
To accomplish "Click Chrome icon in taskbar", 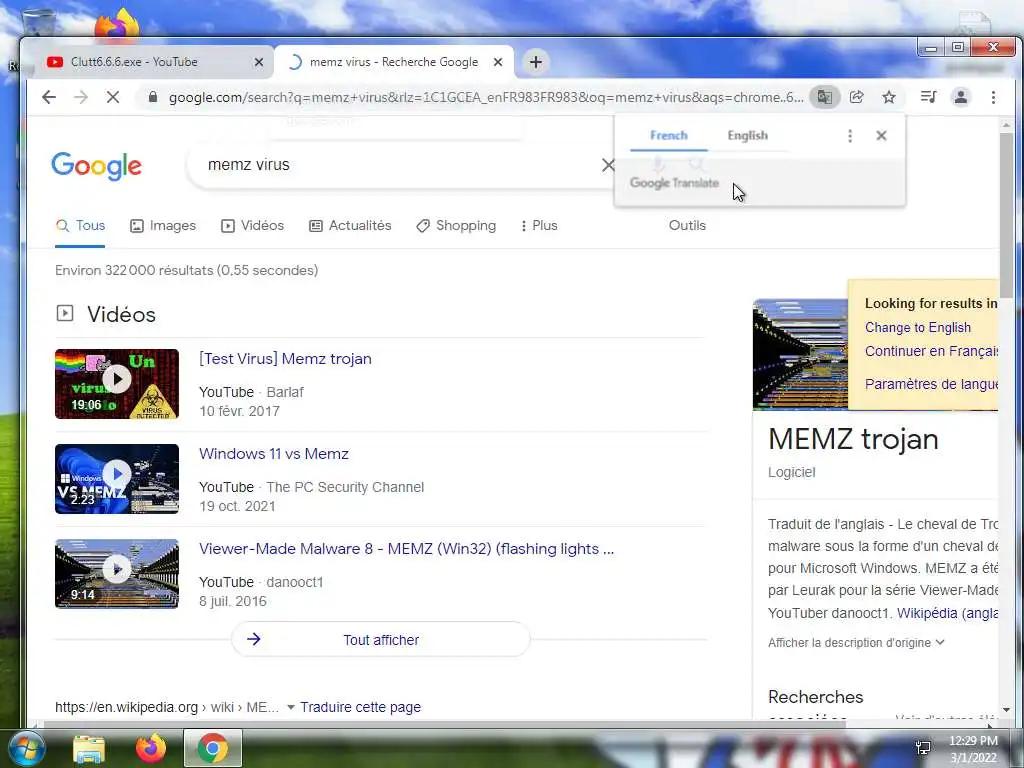I will [213, 748].
